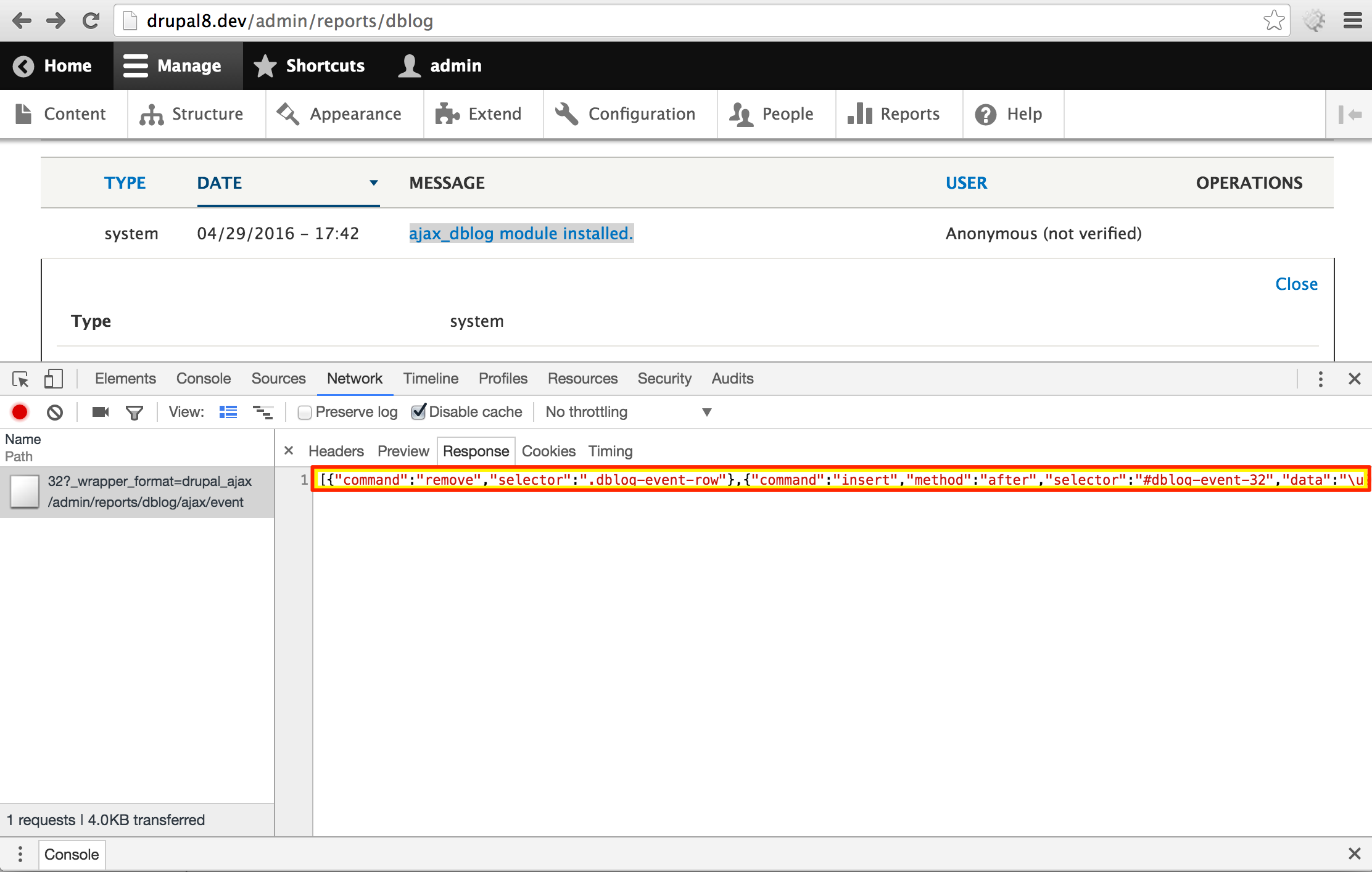Image resolution: width=1372 pixels, height=872 pixels.
Task: Click the DevTools inspect element icon
Action: 20,379
